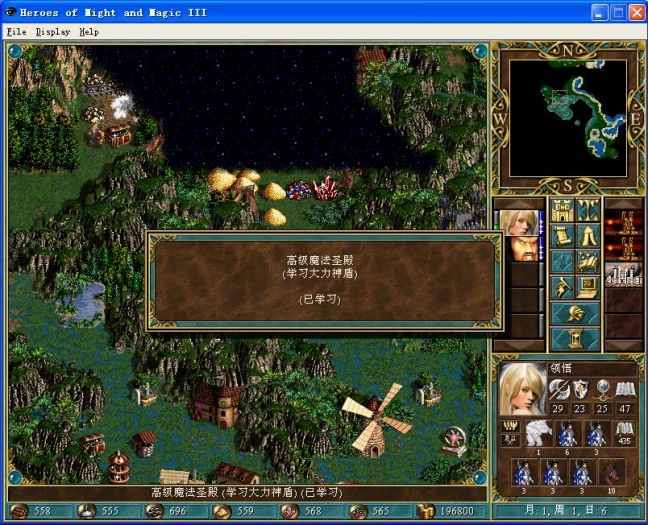This screenshot has width=648, height=525.
Task: Open the File menu
Action: point(16,31)
